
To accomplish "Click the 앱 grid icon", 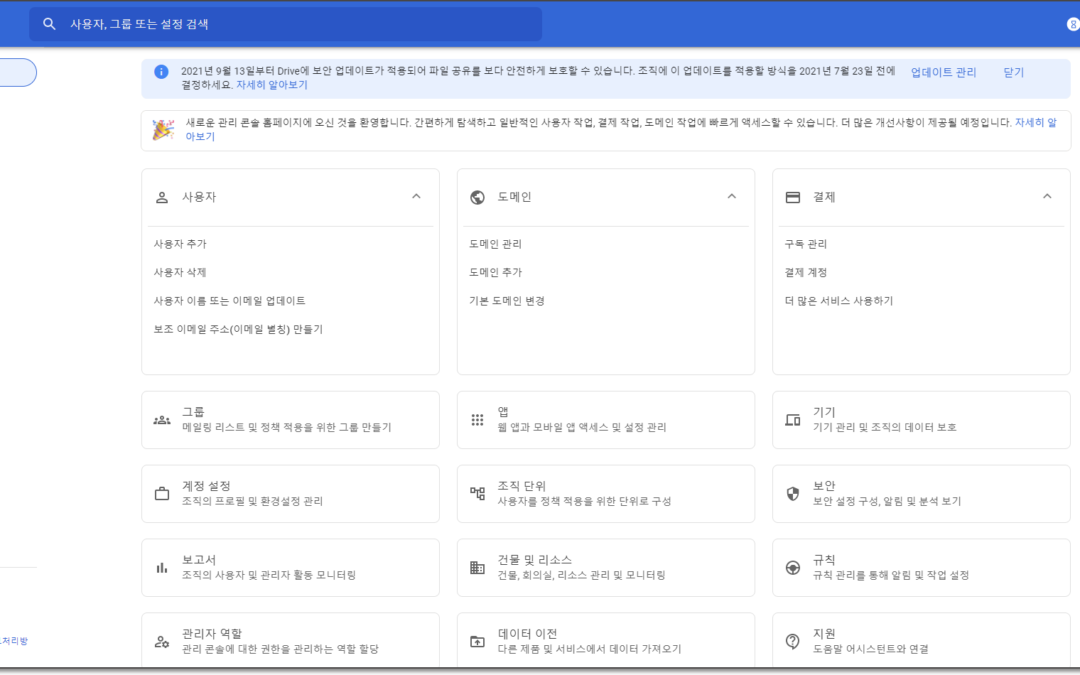I will coord(477,420).
